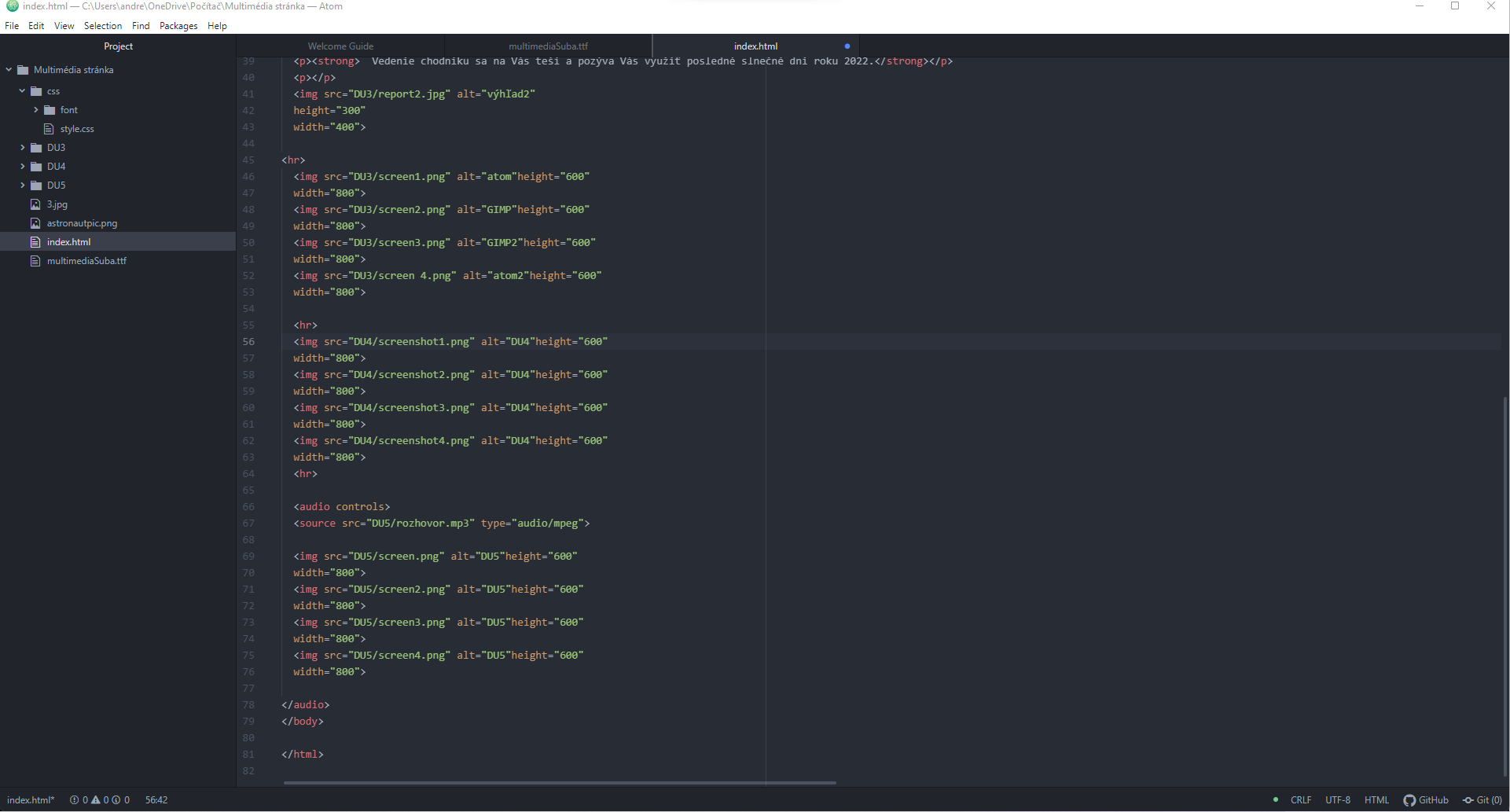
Task: Minimize the Atom window
Action: (x=1420, y=6)
